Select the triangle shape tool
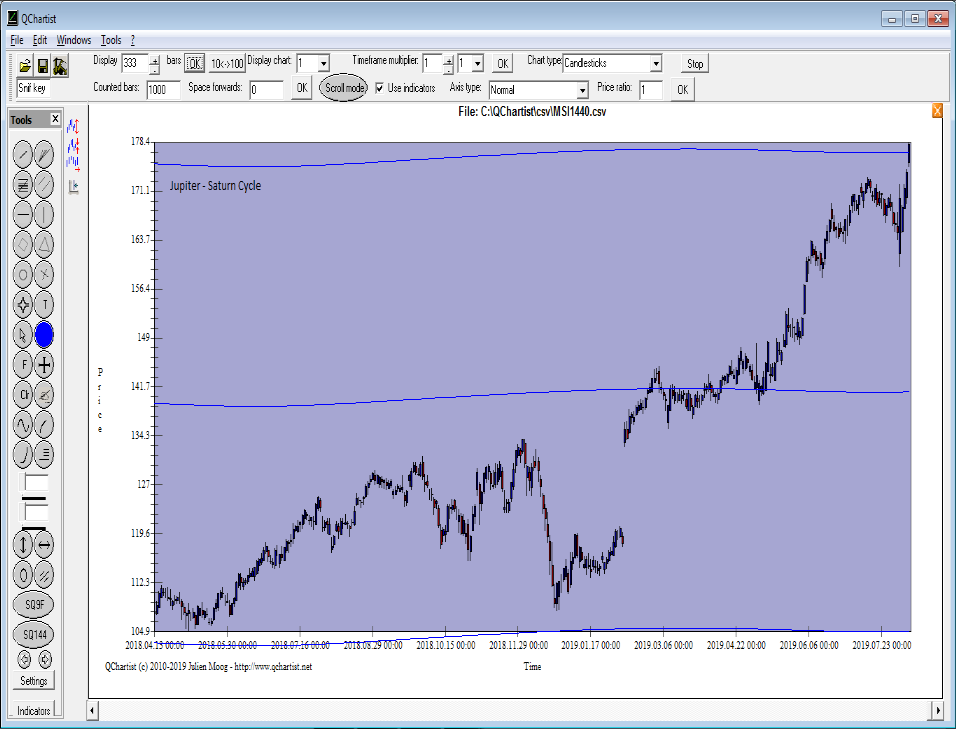The image size is (956, 729). (45, 244)
